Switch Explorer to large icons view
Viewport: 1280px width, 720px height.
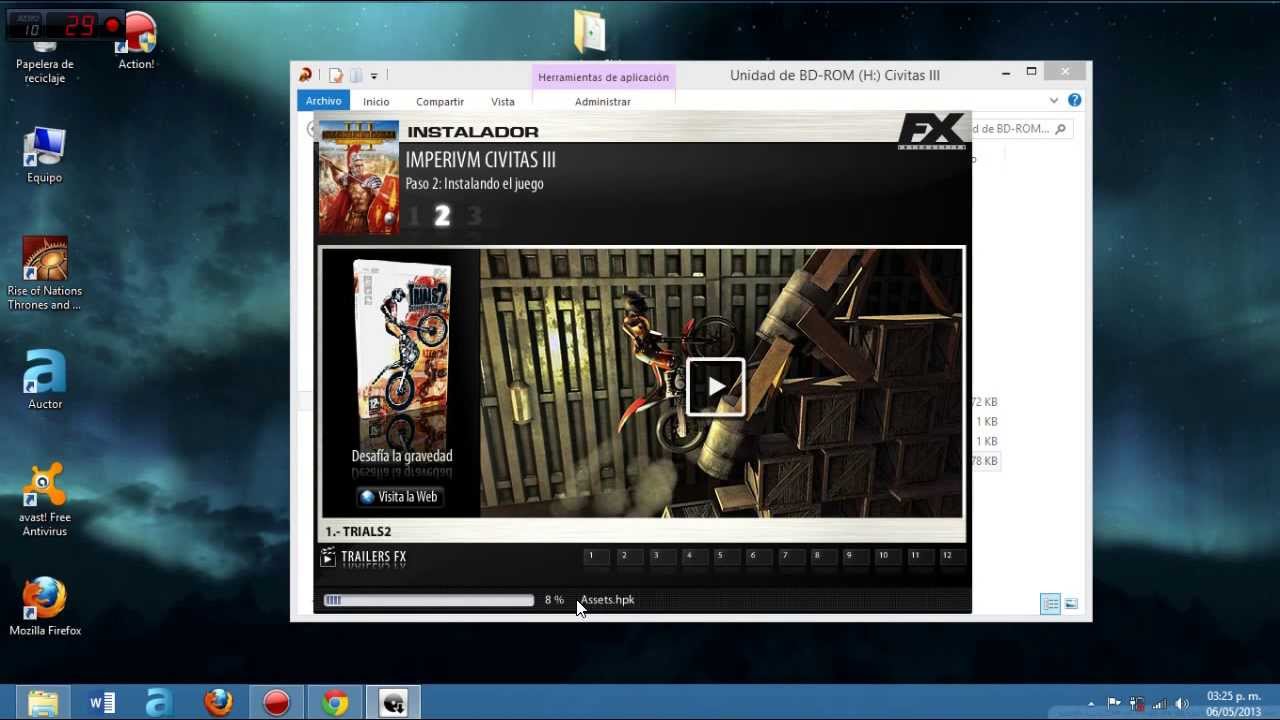pos(1071,604)
